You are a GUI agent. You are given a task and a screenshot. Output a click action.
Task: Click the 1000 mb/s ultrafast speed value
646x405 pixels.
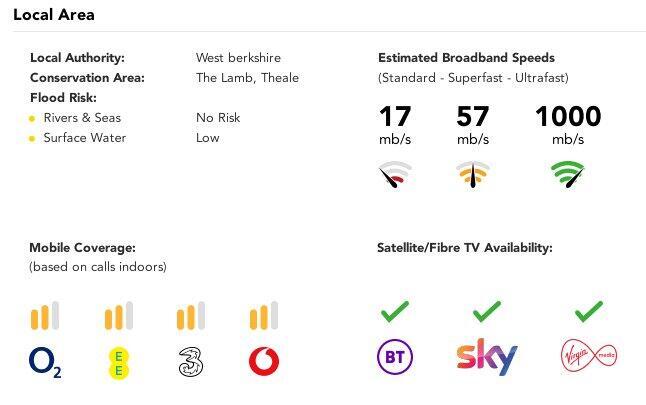tap(568, 117)
